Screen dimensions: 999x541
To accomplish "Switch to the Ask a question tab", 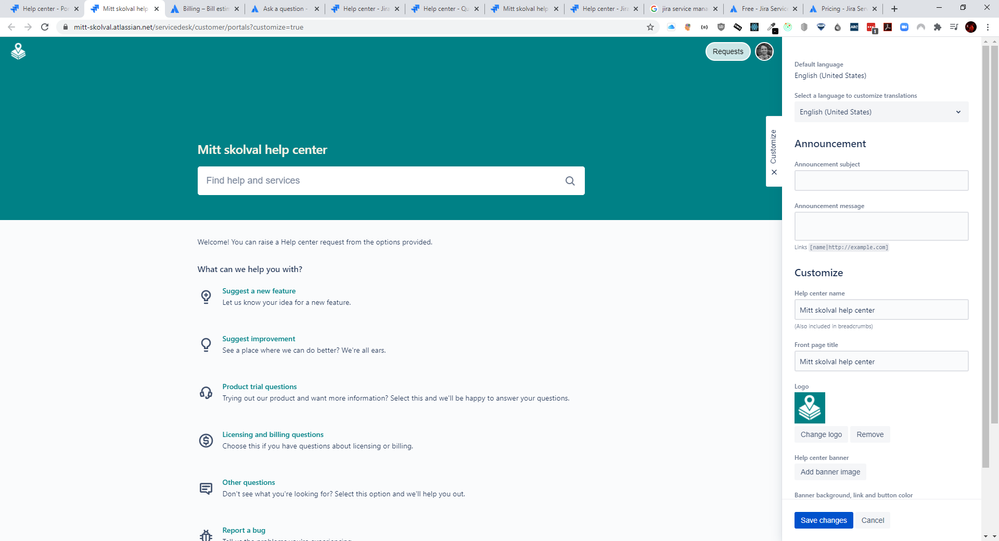I will point(284,9).
